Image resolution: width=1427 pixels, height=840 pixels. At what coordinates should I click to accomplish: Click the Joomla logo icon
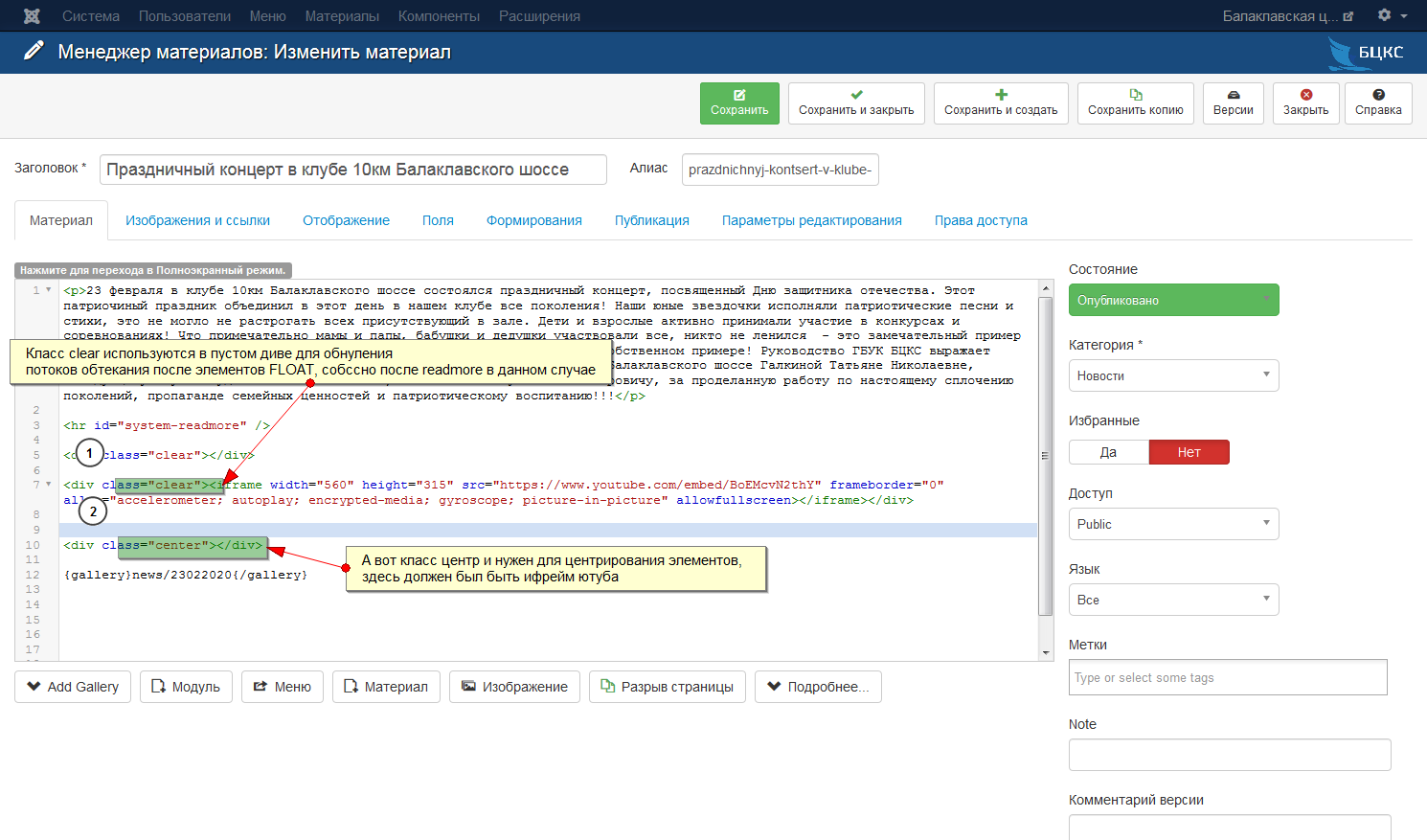tap(32, 16)
